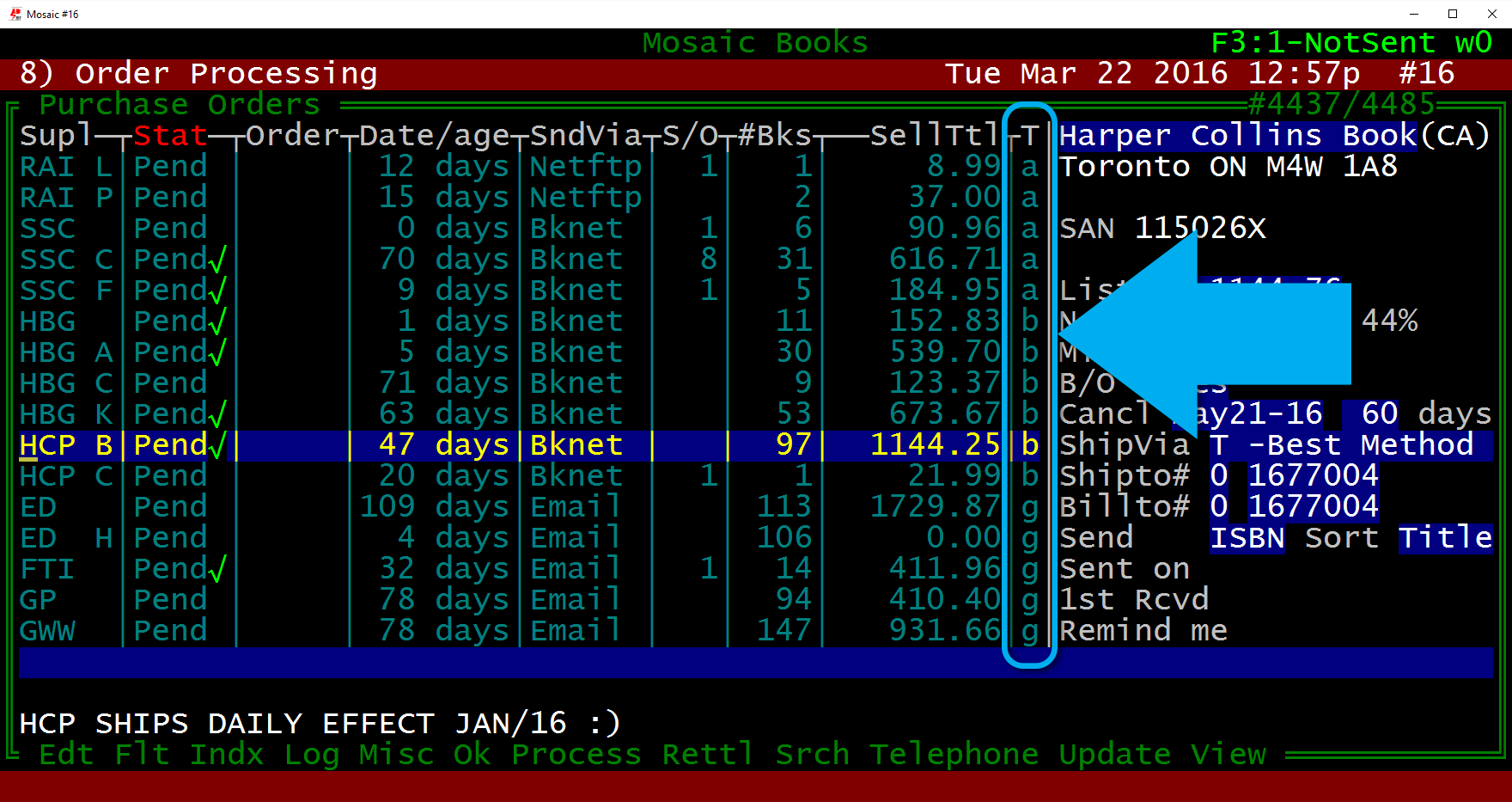
Task: Click the Mosaic app icon in title bar
Action: tap(15, 14)
